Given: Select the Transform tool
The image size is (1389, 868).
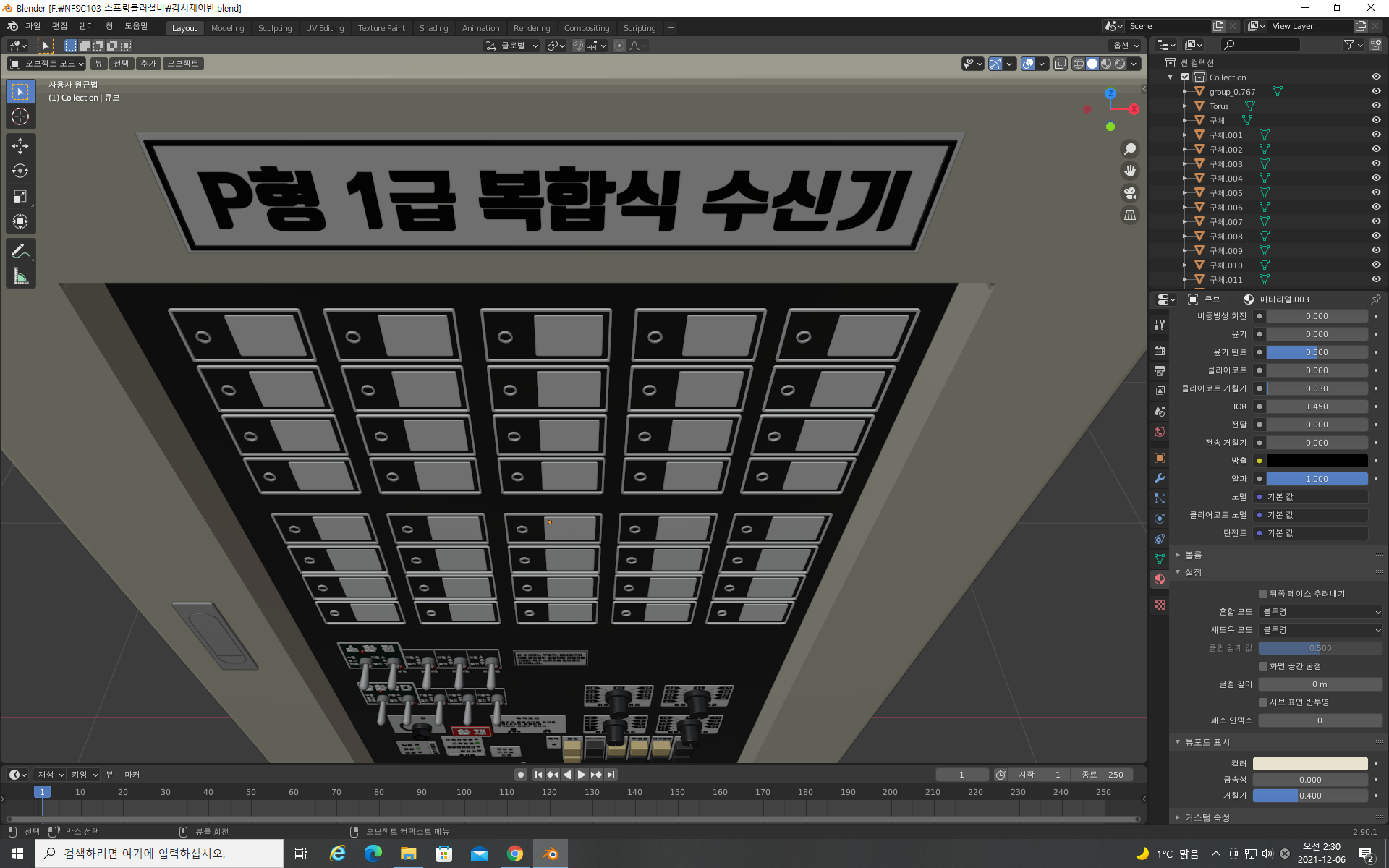Looking at the screenshot, I should (x=20, y=221).
